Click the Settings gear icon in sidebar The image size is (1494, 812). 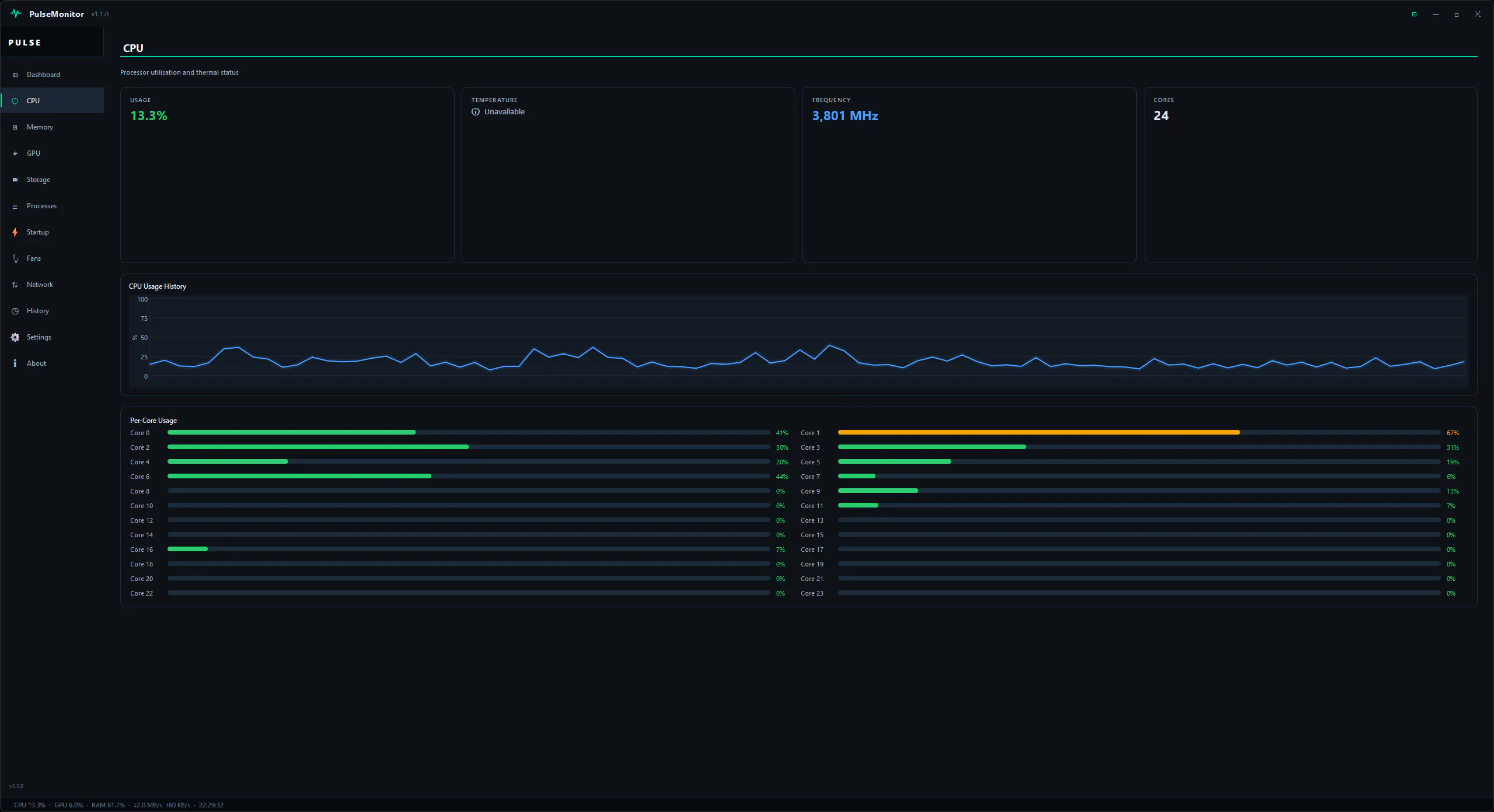click(15, 337)
